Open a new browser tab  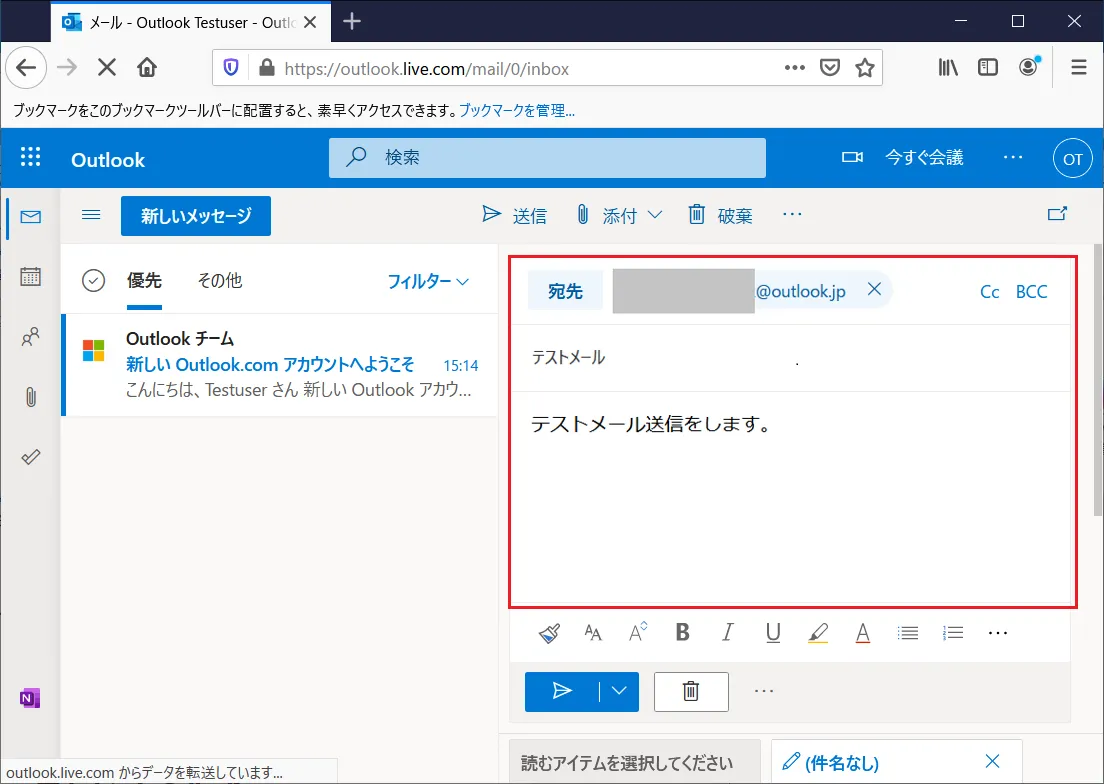tap(352, 22)
